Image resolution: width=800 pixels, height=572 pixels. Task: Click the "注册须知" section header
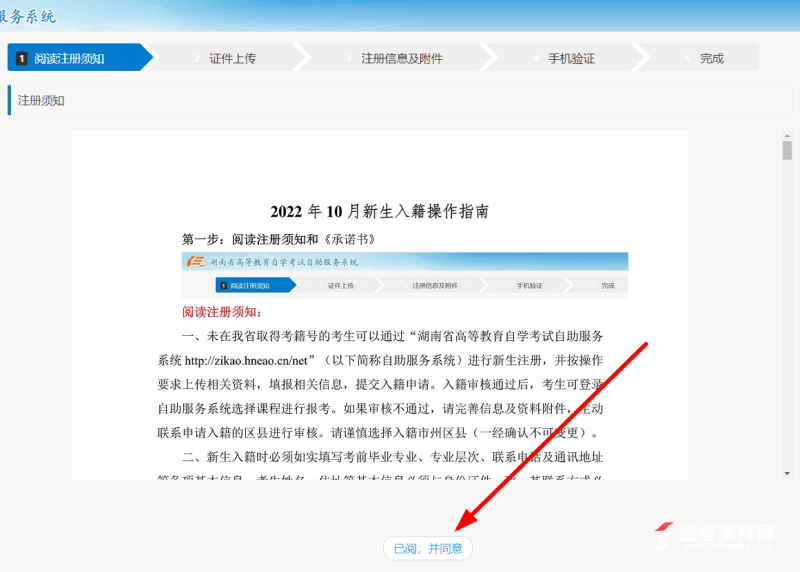pyautogui.click(x=41, y=100)
